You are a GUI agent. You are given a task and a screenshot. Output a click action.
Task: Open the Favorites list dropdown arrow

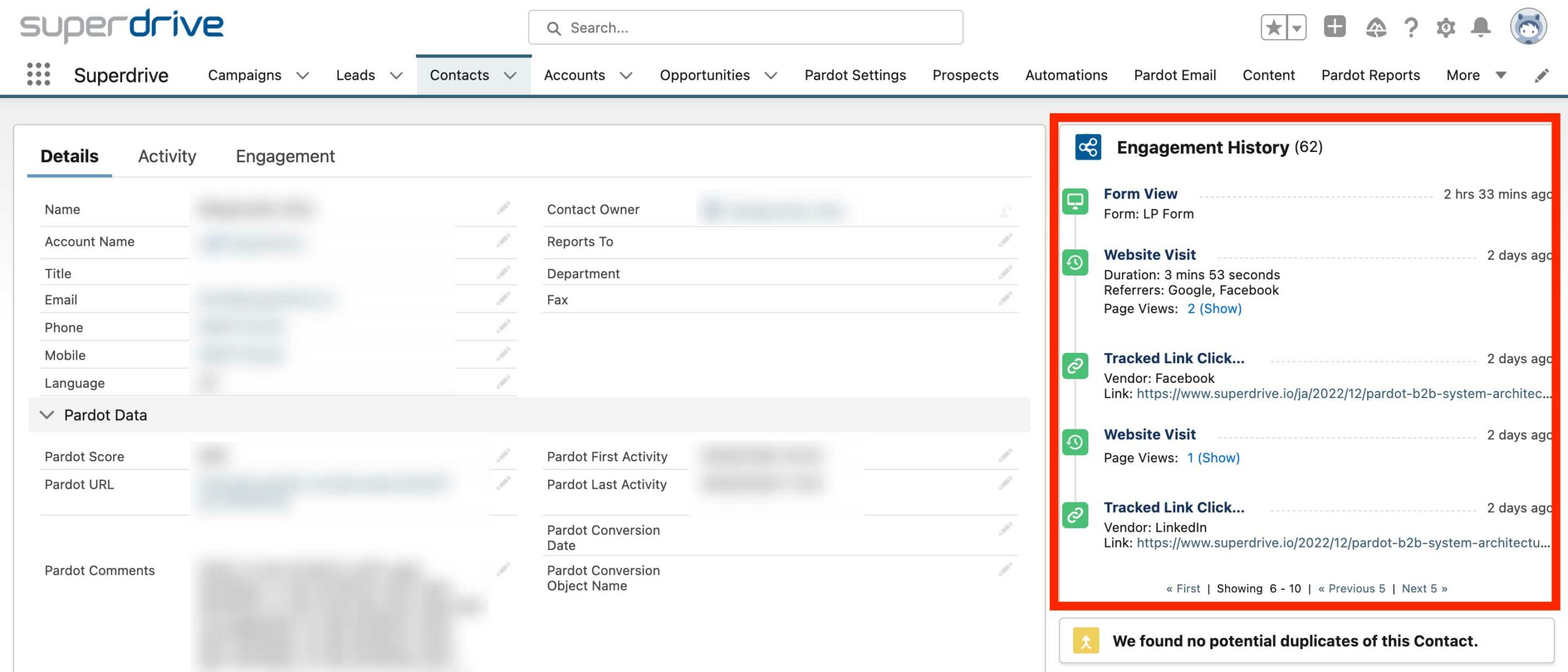[1296, 28]
